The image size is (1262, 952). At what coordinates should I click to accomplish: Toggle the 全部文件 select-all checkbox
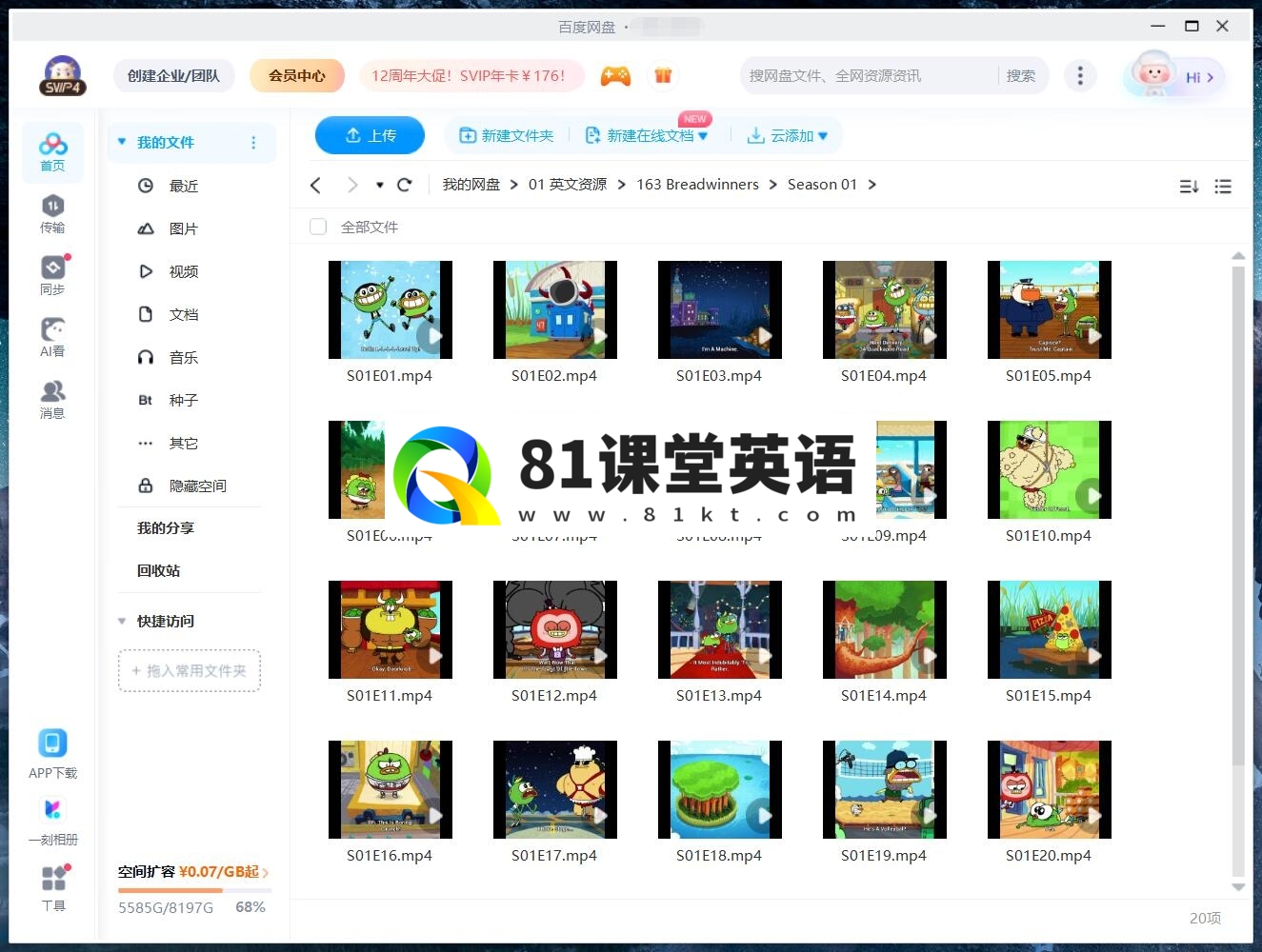pyautogui.click(x=318, y=227)
